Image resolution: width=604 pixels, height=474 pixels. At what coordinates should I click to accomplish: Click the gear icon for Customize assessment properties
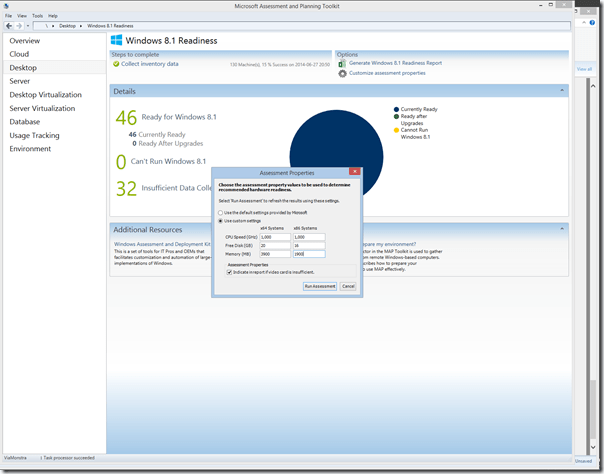(342, 73)
